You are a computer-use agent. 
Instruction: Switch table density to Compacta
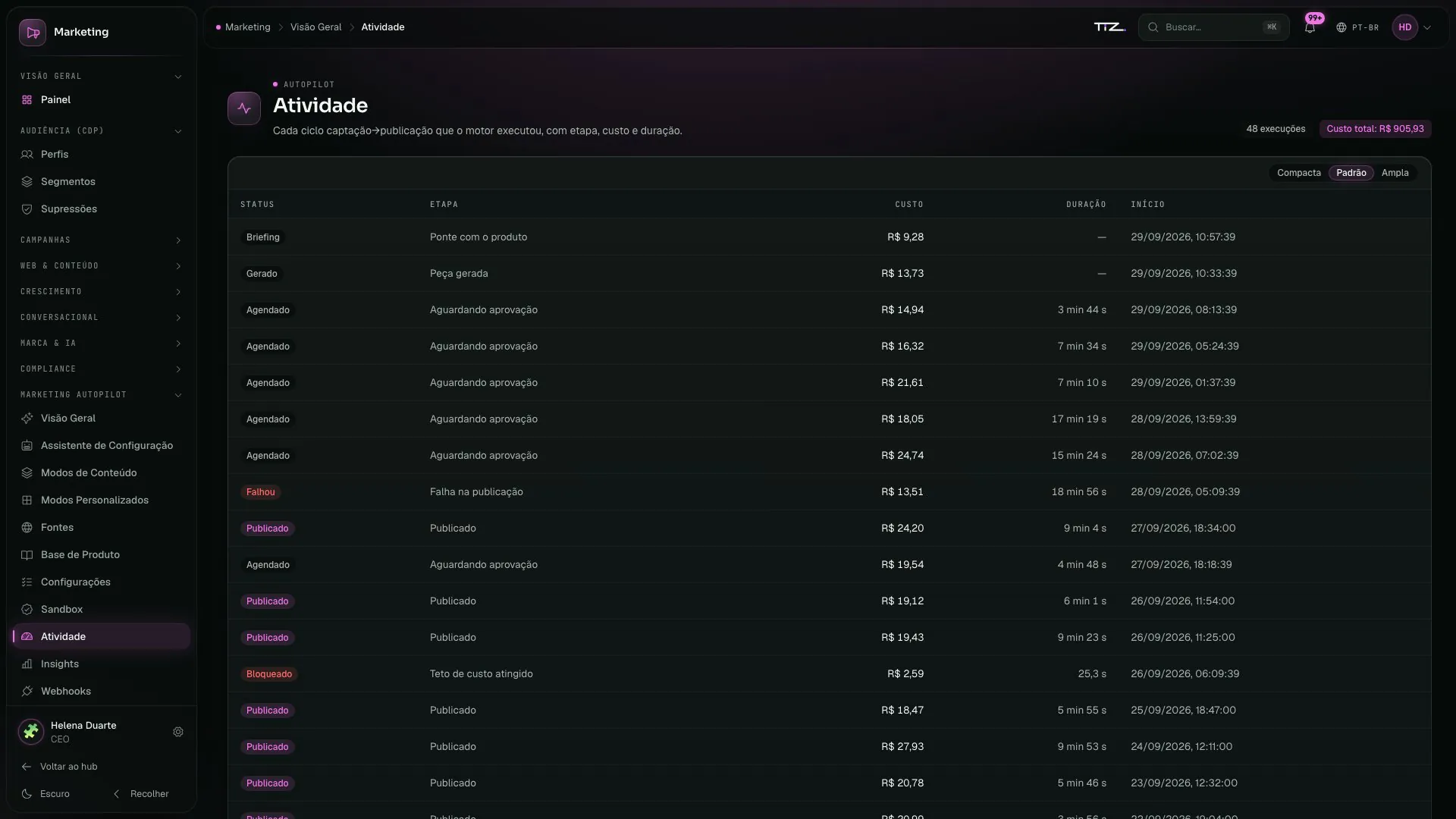pos(1298,173)
